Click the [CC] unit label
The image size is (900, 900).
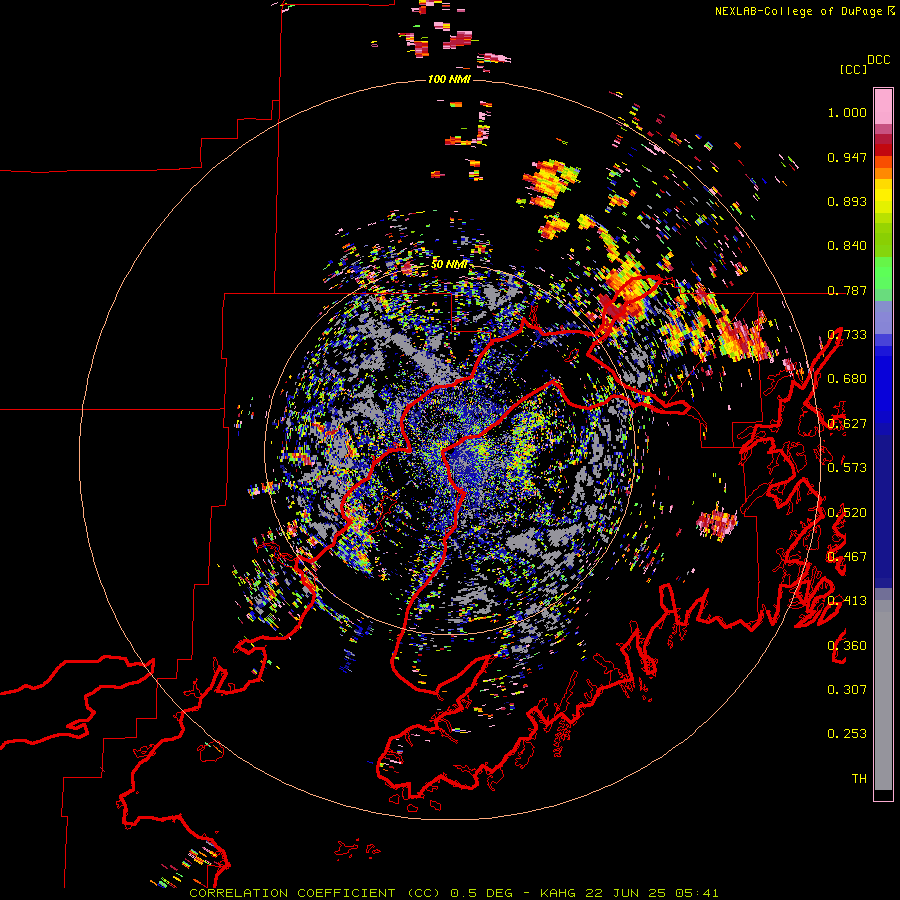[x=853, y=69]
